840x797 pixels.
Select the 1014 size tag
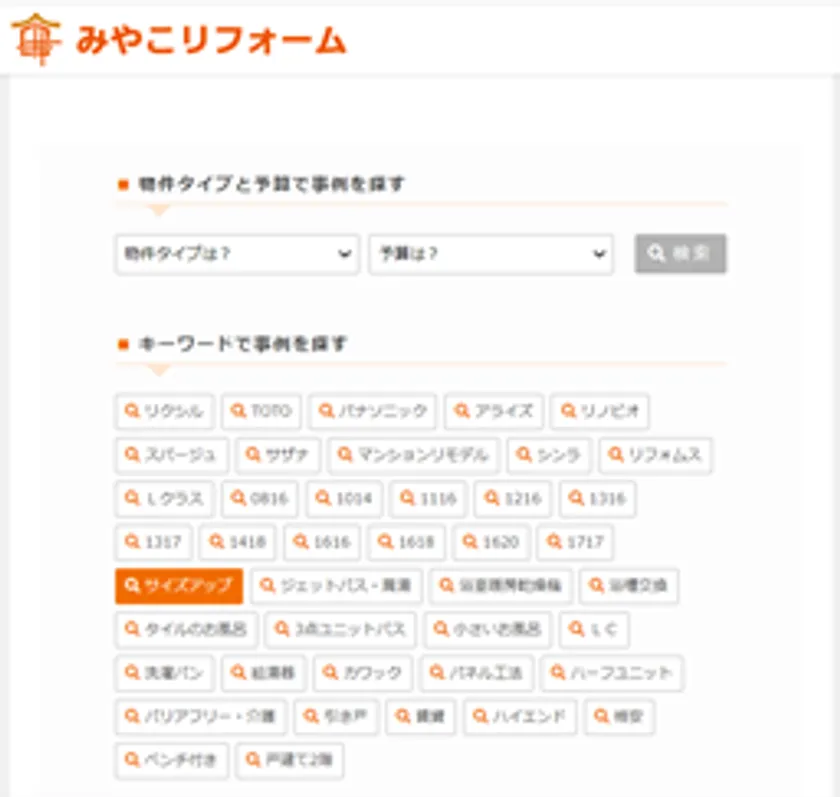344,499
